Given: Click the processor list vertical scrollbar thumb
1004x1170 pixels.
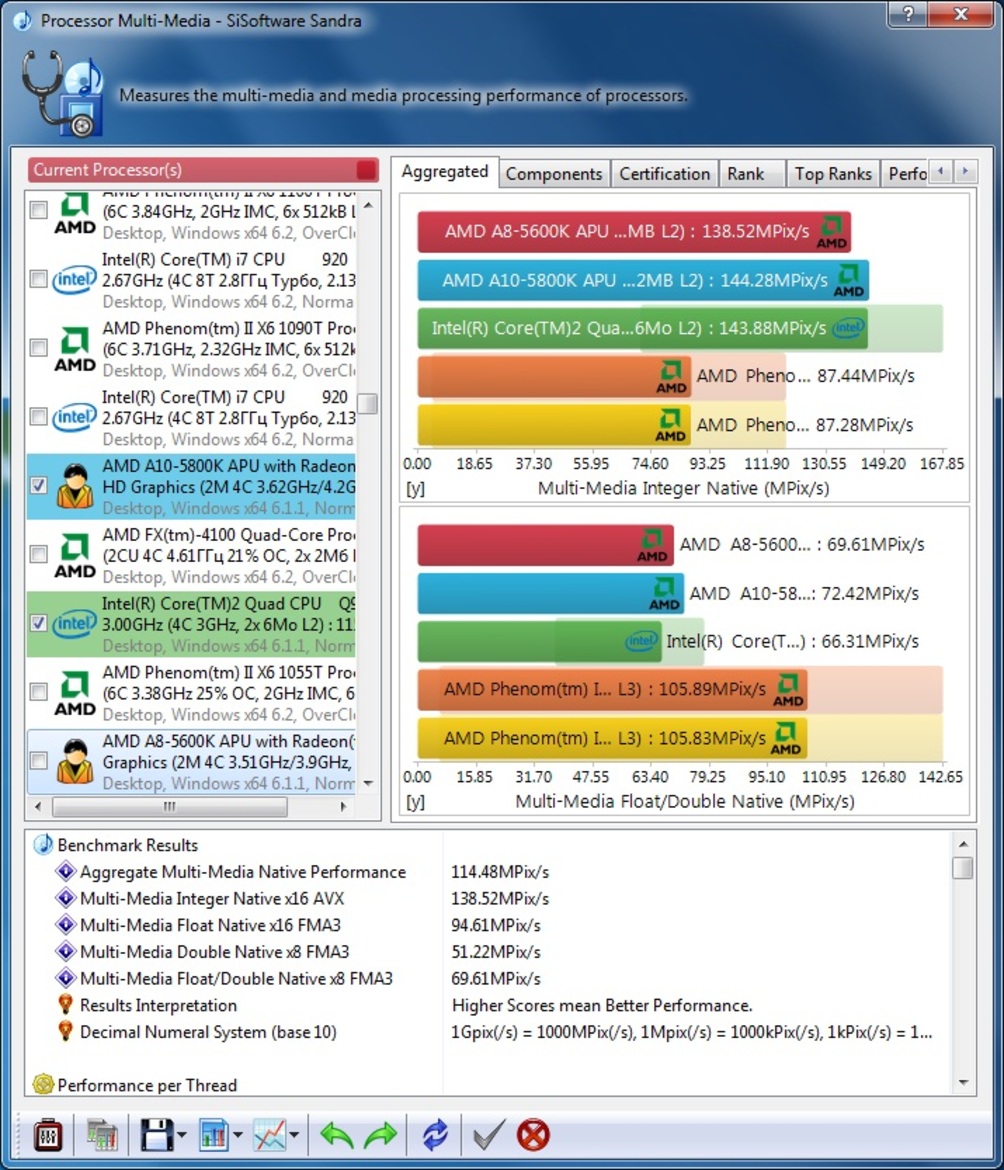Looking at the screenshot, I should pos(368,404).
